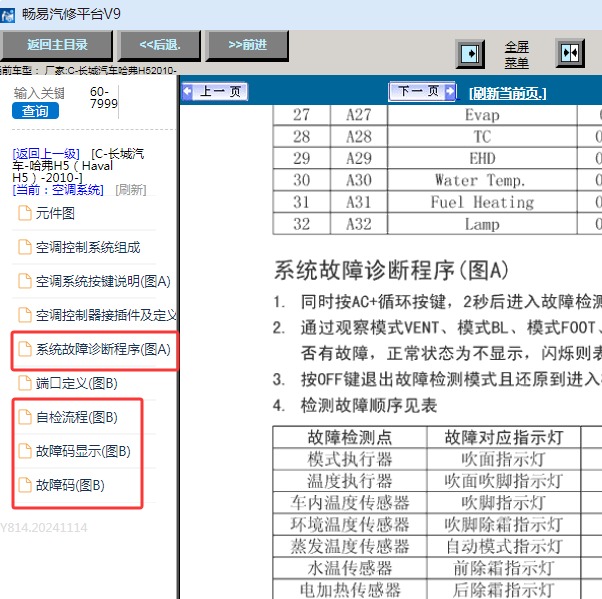602x599 pixels.
Task: Select the 温度执行器 table cell
Action: [350, 481]
